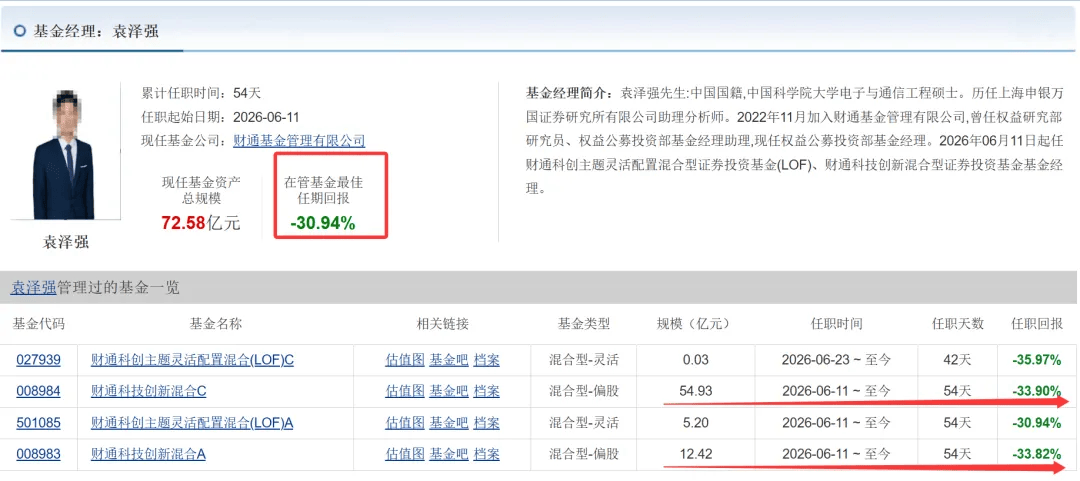This screenshot has width=1080, height=481.
Task: Open fund code 027939
Action: [x=39, y=360]
